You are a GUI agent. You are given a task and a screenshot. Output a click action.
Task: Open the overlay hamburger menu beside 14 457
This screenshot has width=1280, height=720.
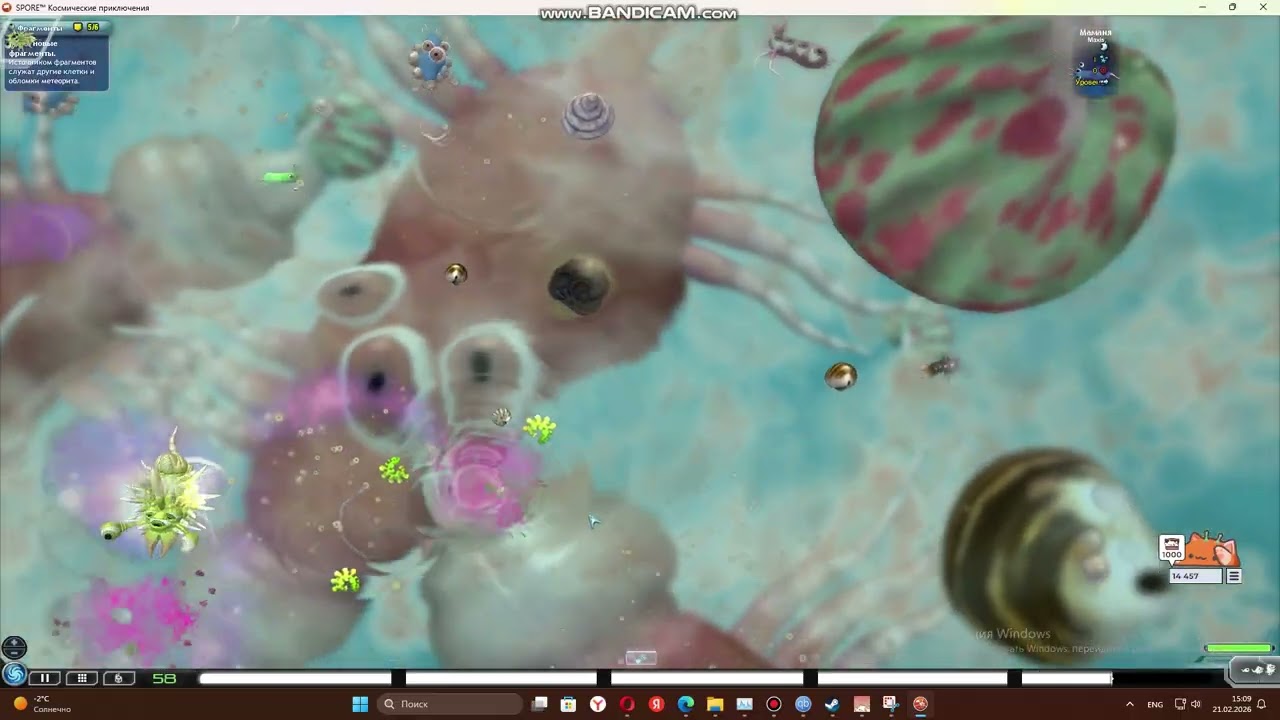[x=1234, y=576]
